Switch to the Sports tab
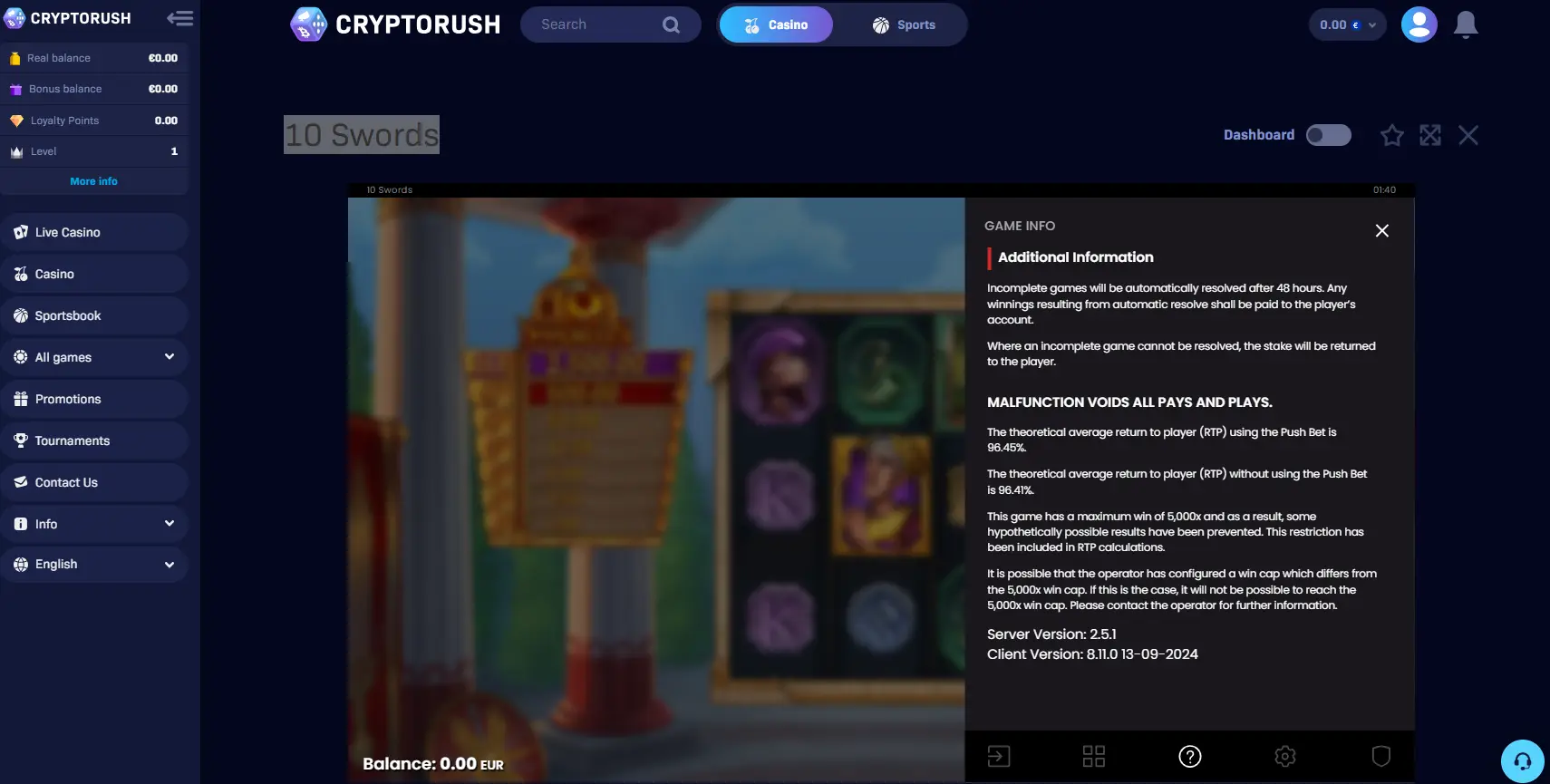Screen dimensions: 1550x784 click(904, 24)
